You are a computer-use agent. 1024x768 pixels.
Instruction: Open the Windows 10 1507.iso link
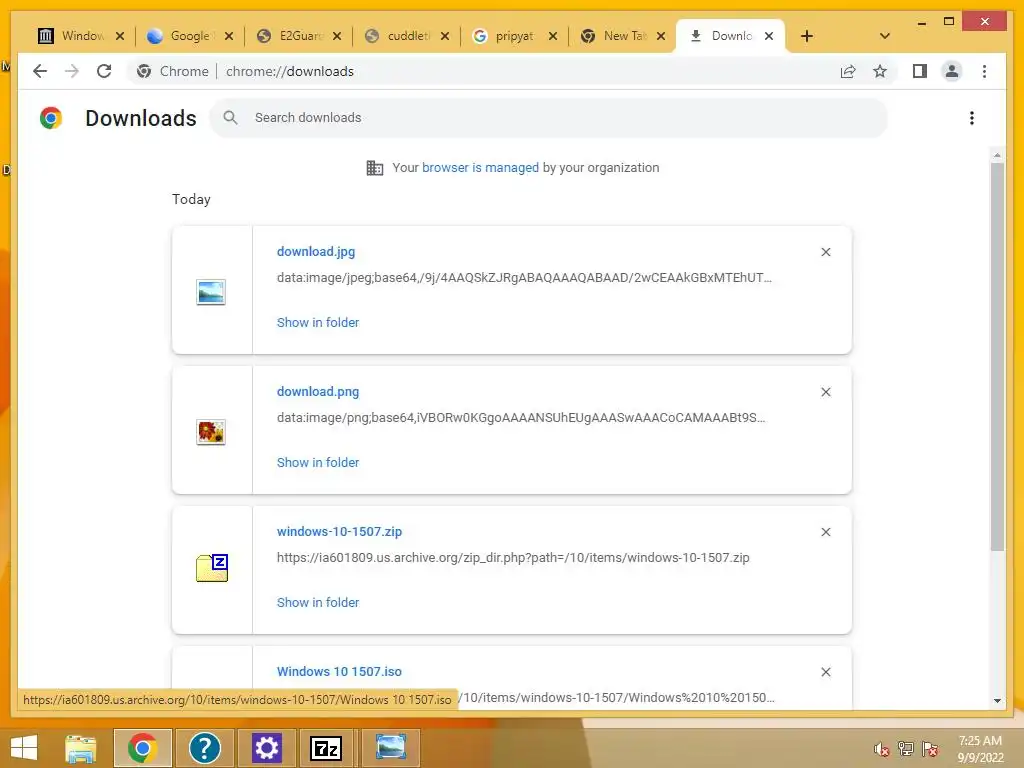[x=340, y=671]
